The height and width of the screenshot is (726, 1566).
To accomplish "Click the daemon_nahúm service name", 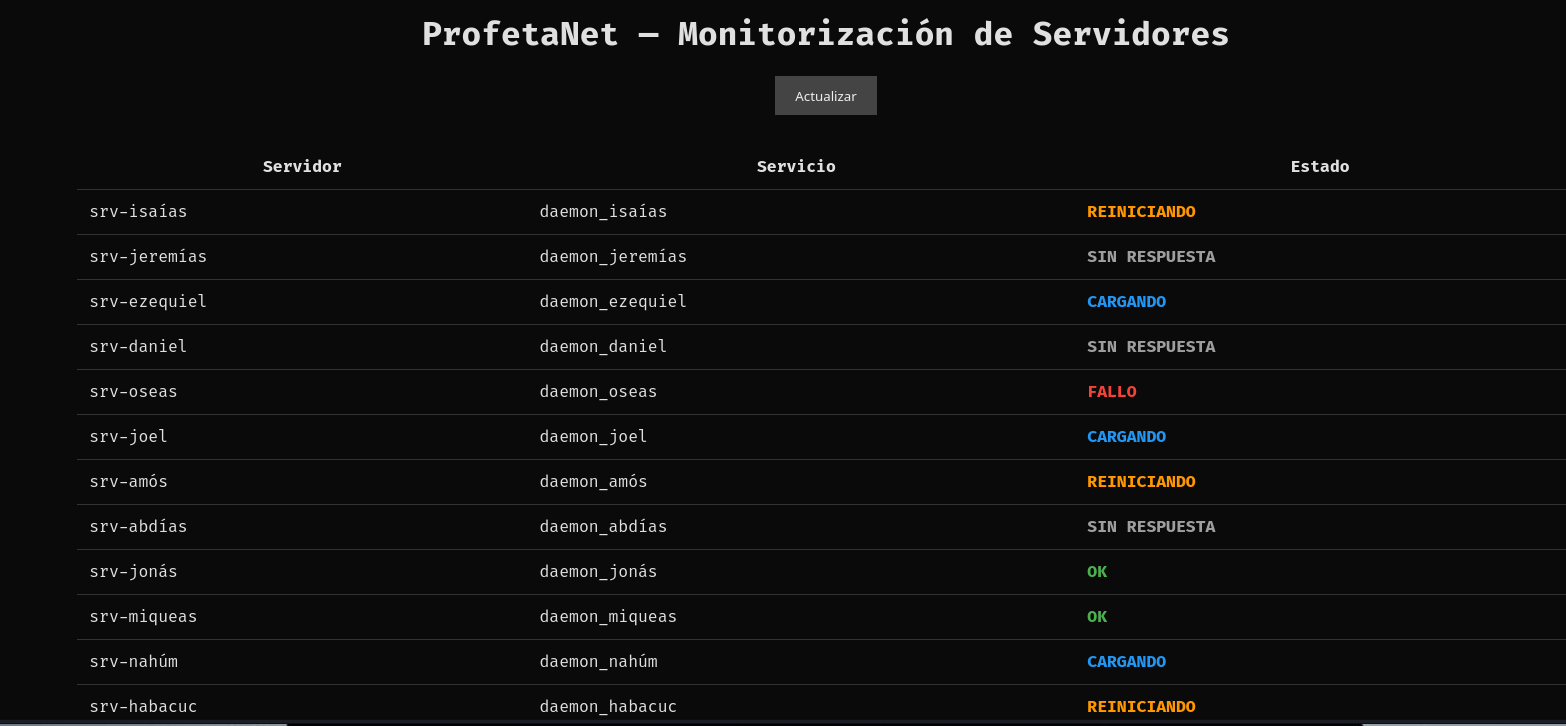I will [598, 662].
